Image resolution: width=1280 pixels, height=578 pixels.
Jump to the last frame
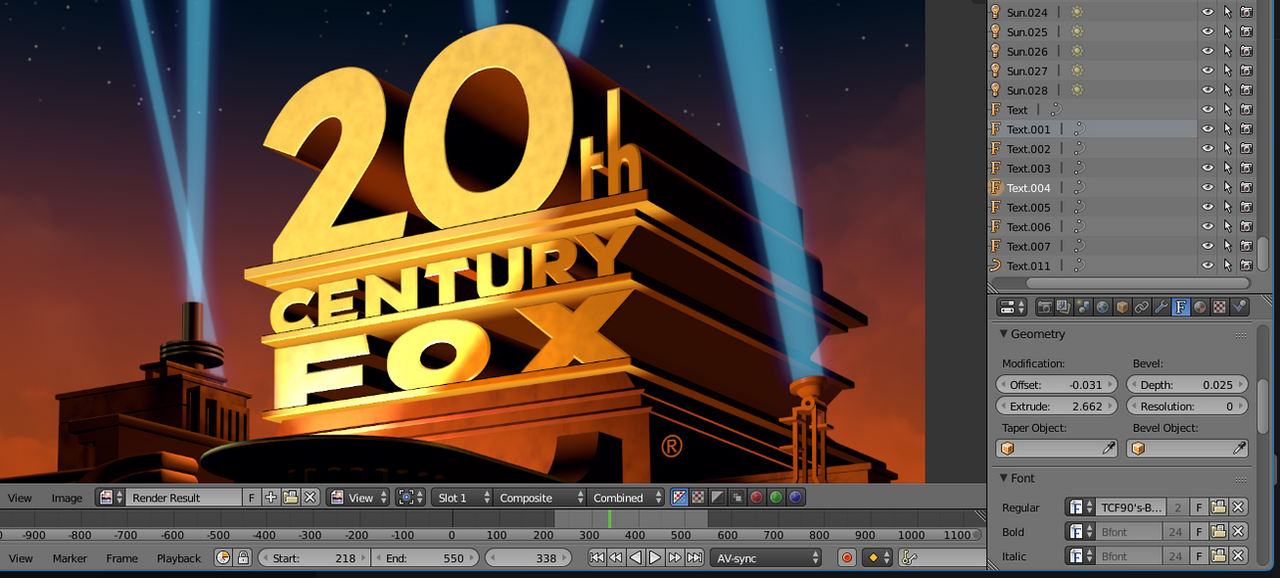pos(694,558)
